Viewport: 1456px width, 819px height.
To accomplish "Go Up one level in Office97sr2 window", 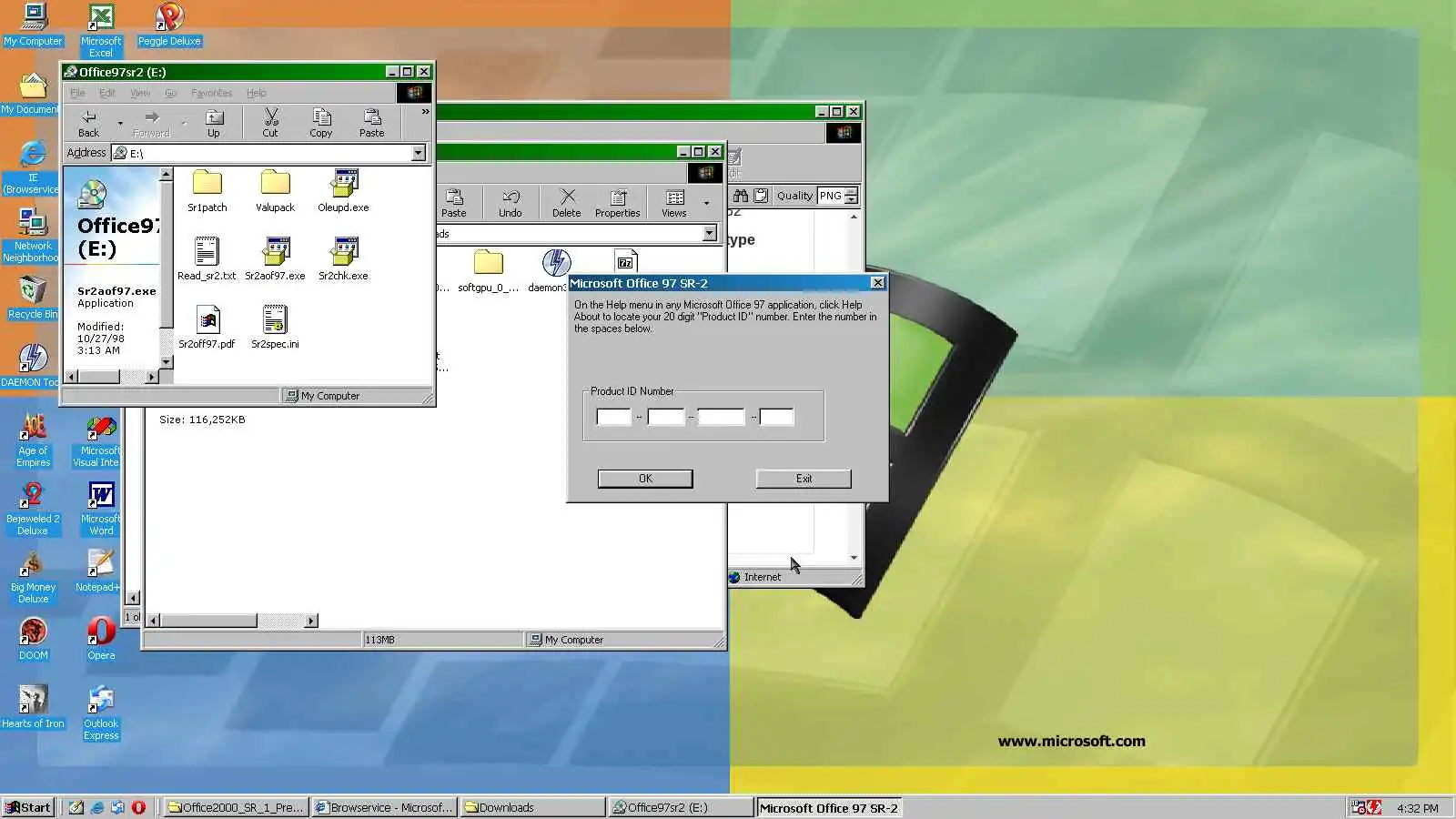I will click(213, 123).
